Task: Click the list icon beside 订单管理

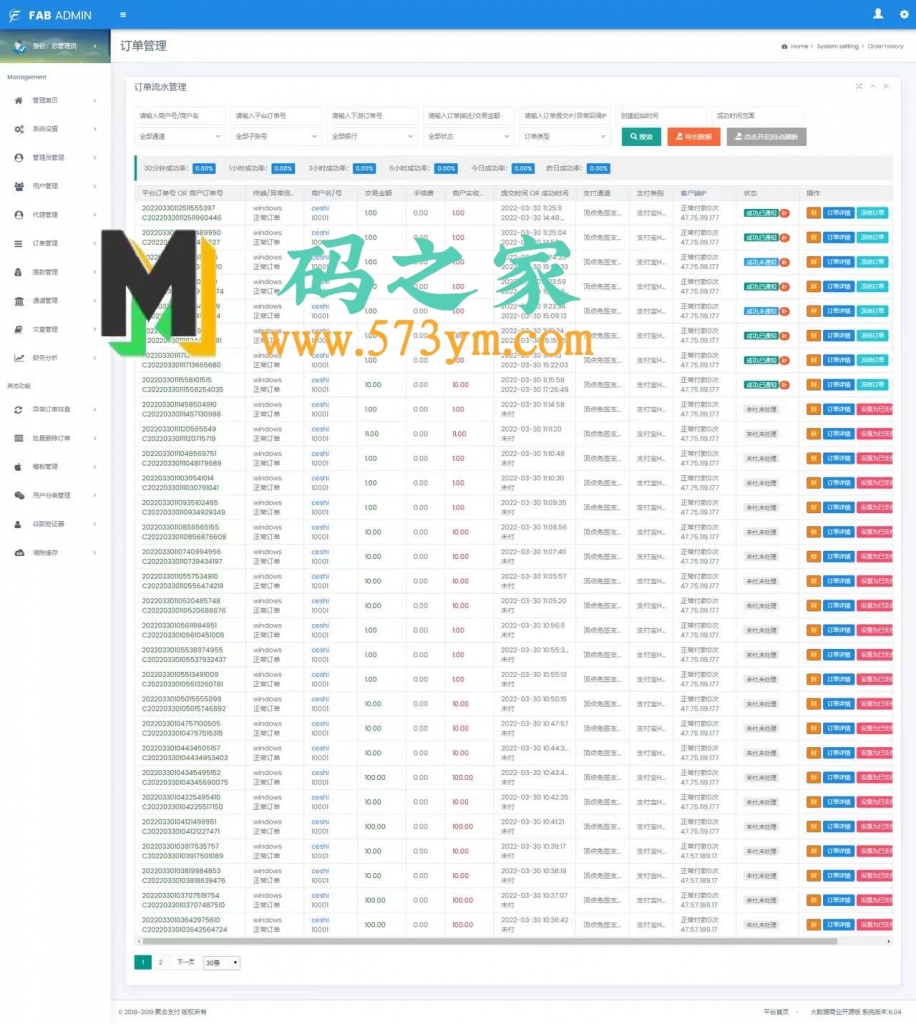Action: coord(18,244)
